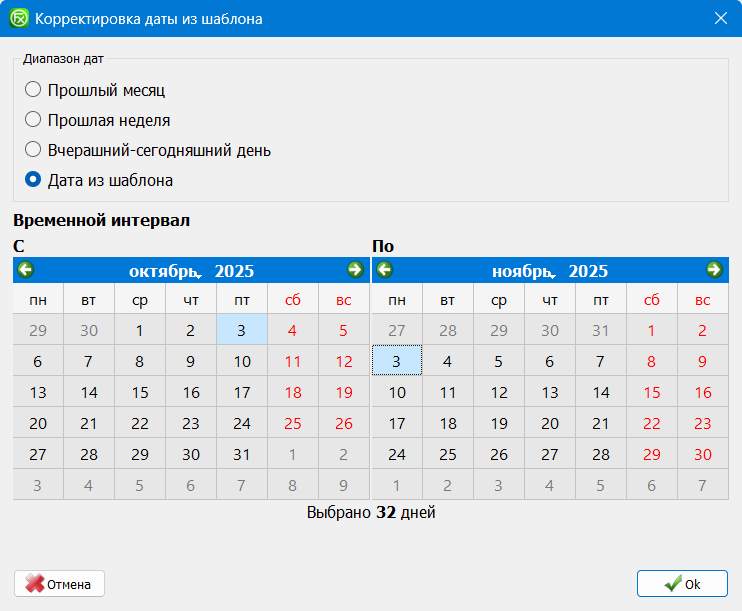Go to previous month in end calendar
The height and width of the screenshot is (611, 742).
(x=384, y=270)
